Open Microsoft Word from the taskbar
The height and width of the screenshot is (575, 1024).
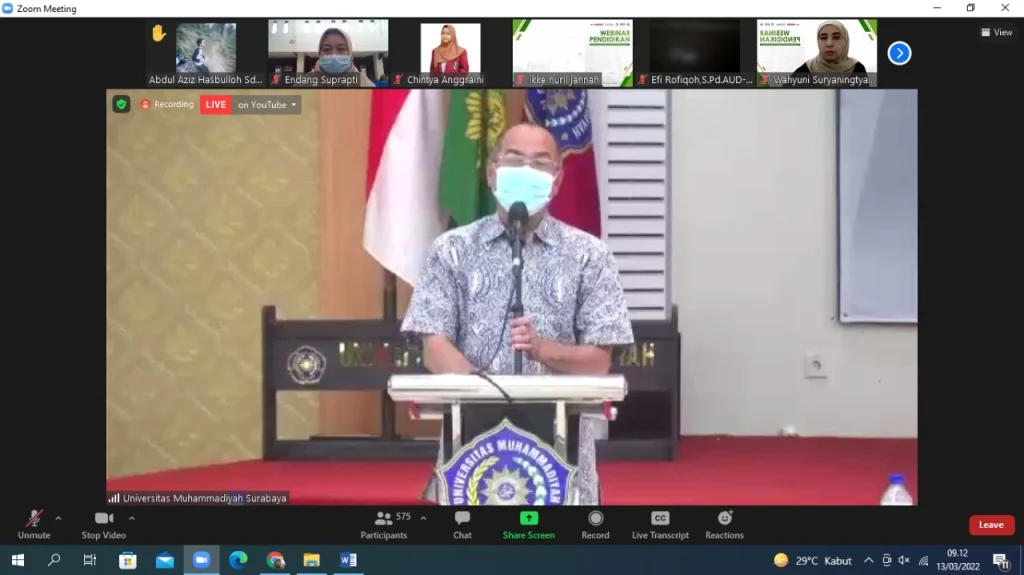[x=348, y=560]
